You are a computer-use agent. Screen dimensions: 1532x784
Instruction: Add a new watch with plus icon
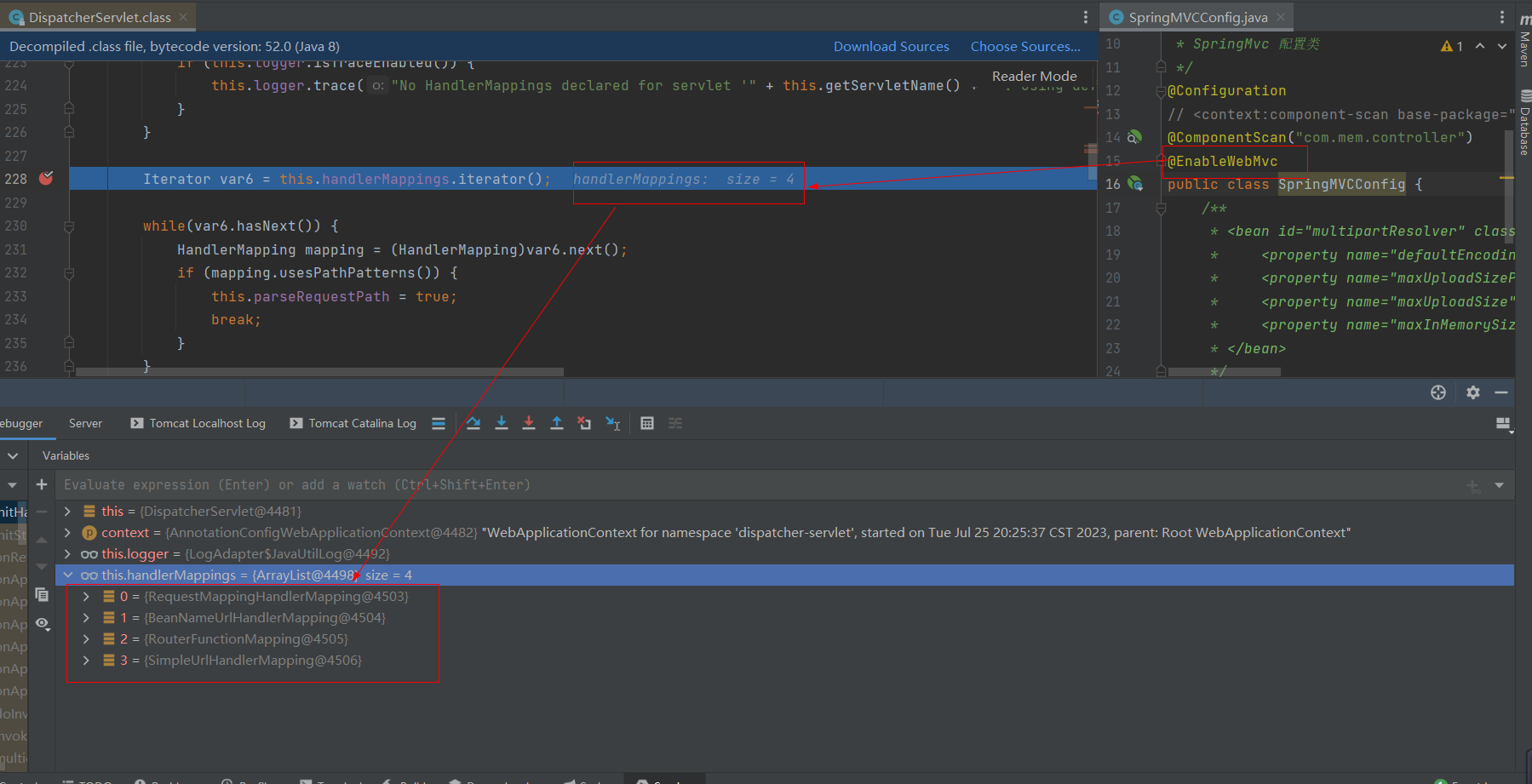(x=41, y=484)
